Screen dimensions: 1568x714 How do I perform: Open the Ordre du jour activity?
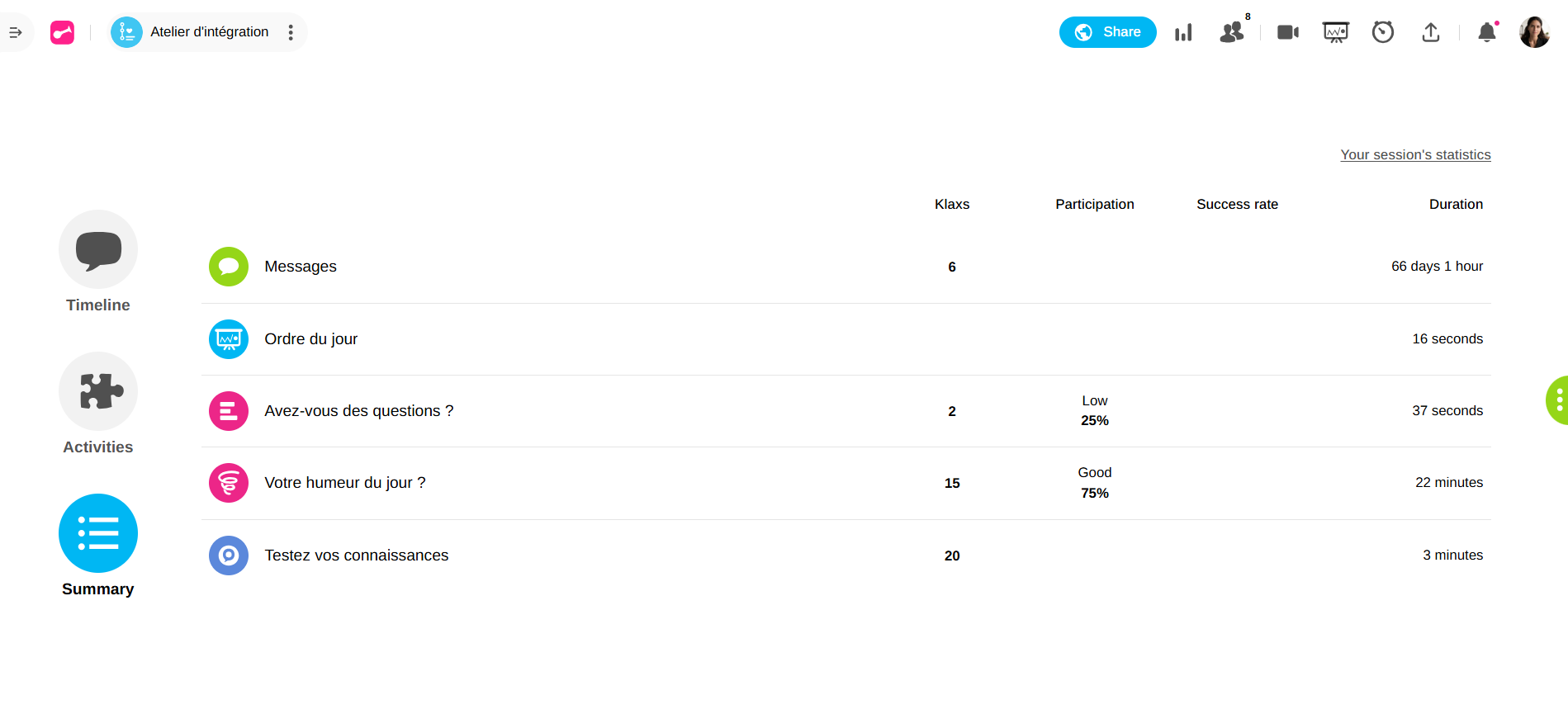pyautogui.click(x=310, y=339)
